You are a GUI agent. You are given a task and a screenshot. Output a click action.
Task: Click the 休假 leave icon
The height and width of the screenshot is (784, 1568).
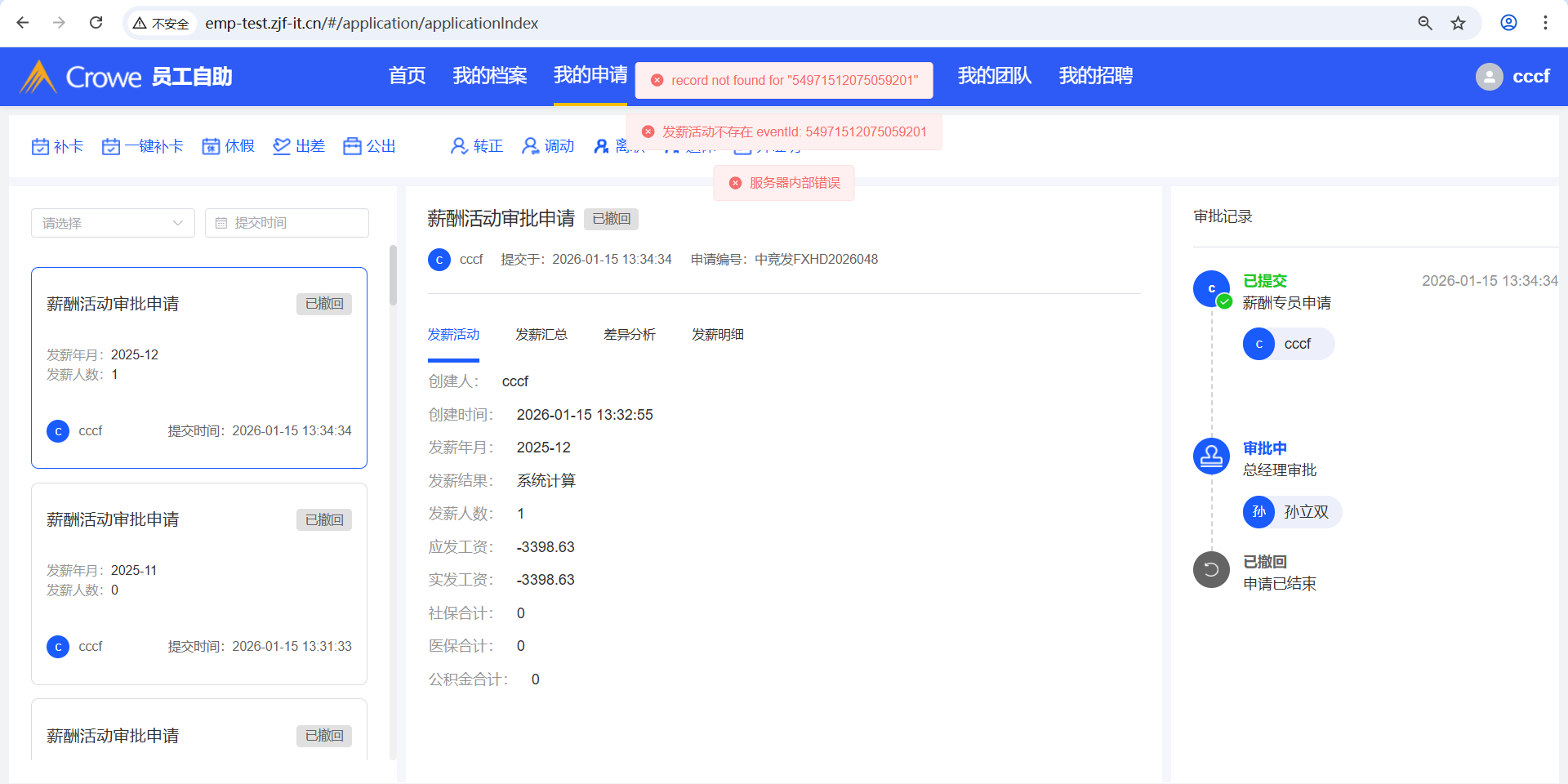point(211,146)
